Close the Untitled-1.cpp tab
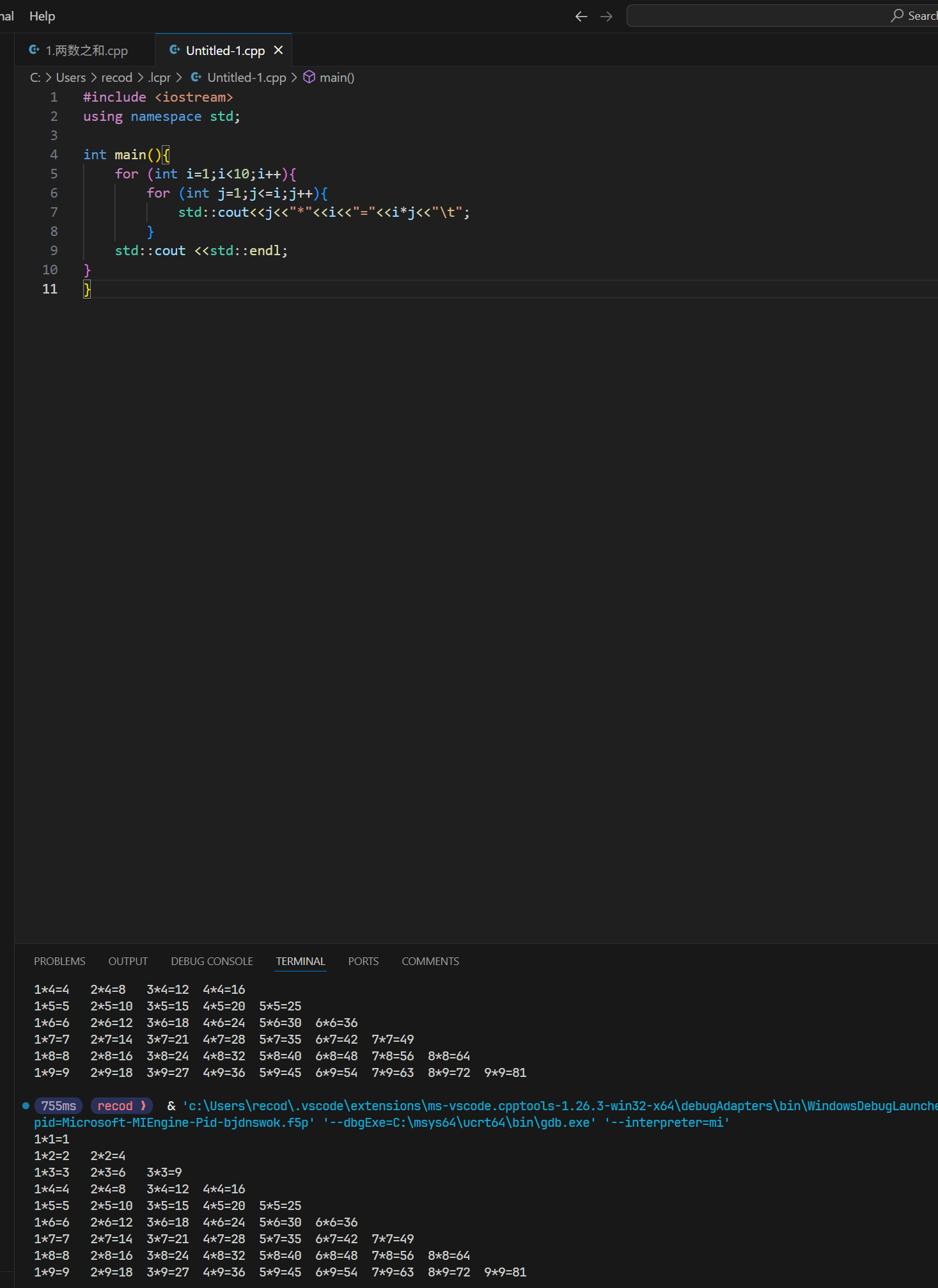 [x=278, y=50]
